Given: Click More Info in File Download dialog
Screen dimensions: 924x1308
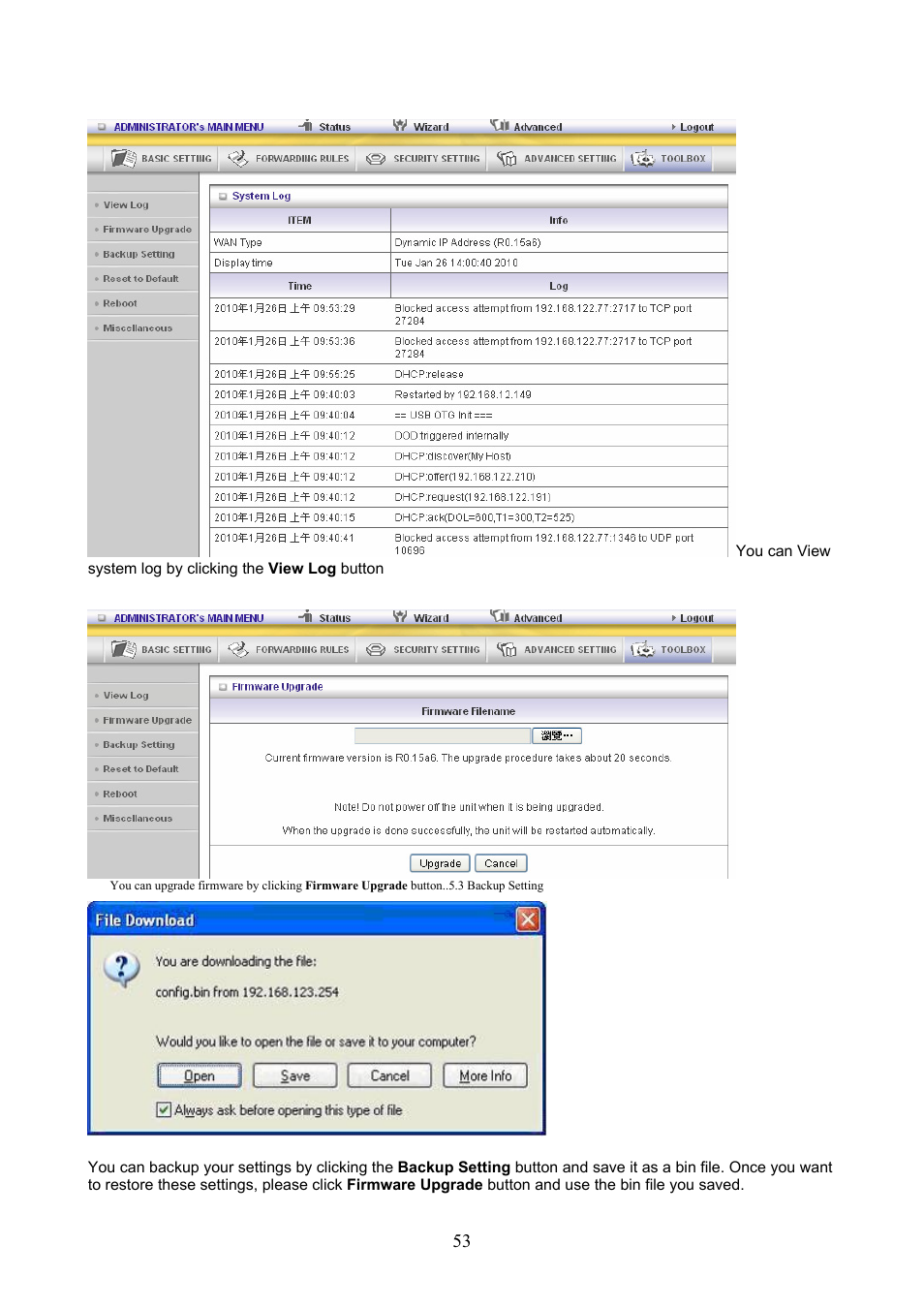Looking at the screenshot, I should coord(485,1075).
